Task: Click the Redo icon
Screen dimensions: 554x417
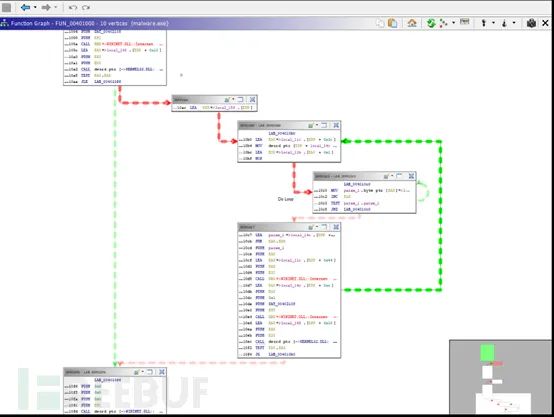Action: [86, 7]
